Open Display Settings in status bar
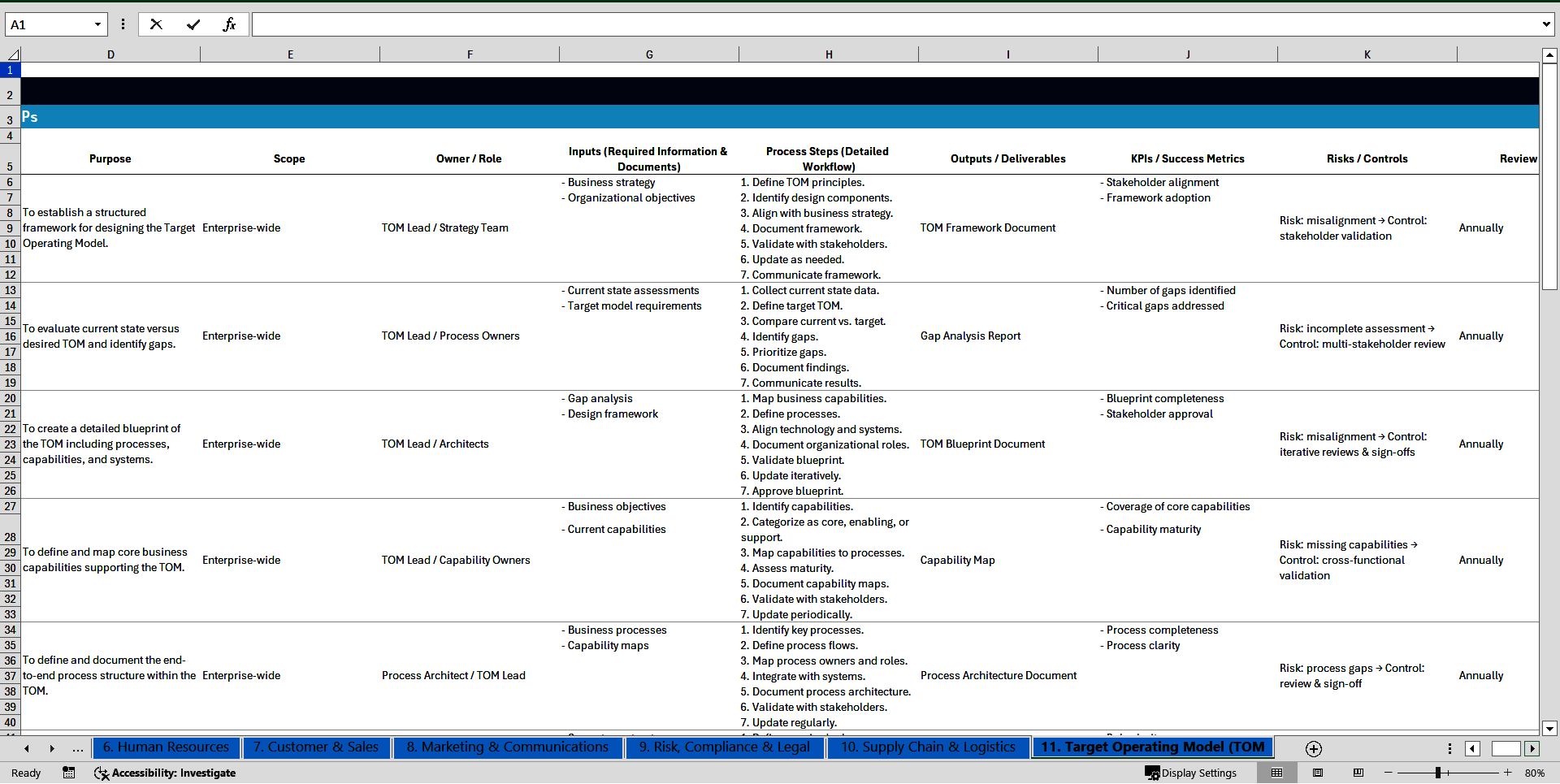Screen dimensions: 1560x784 pos(1190,773)
